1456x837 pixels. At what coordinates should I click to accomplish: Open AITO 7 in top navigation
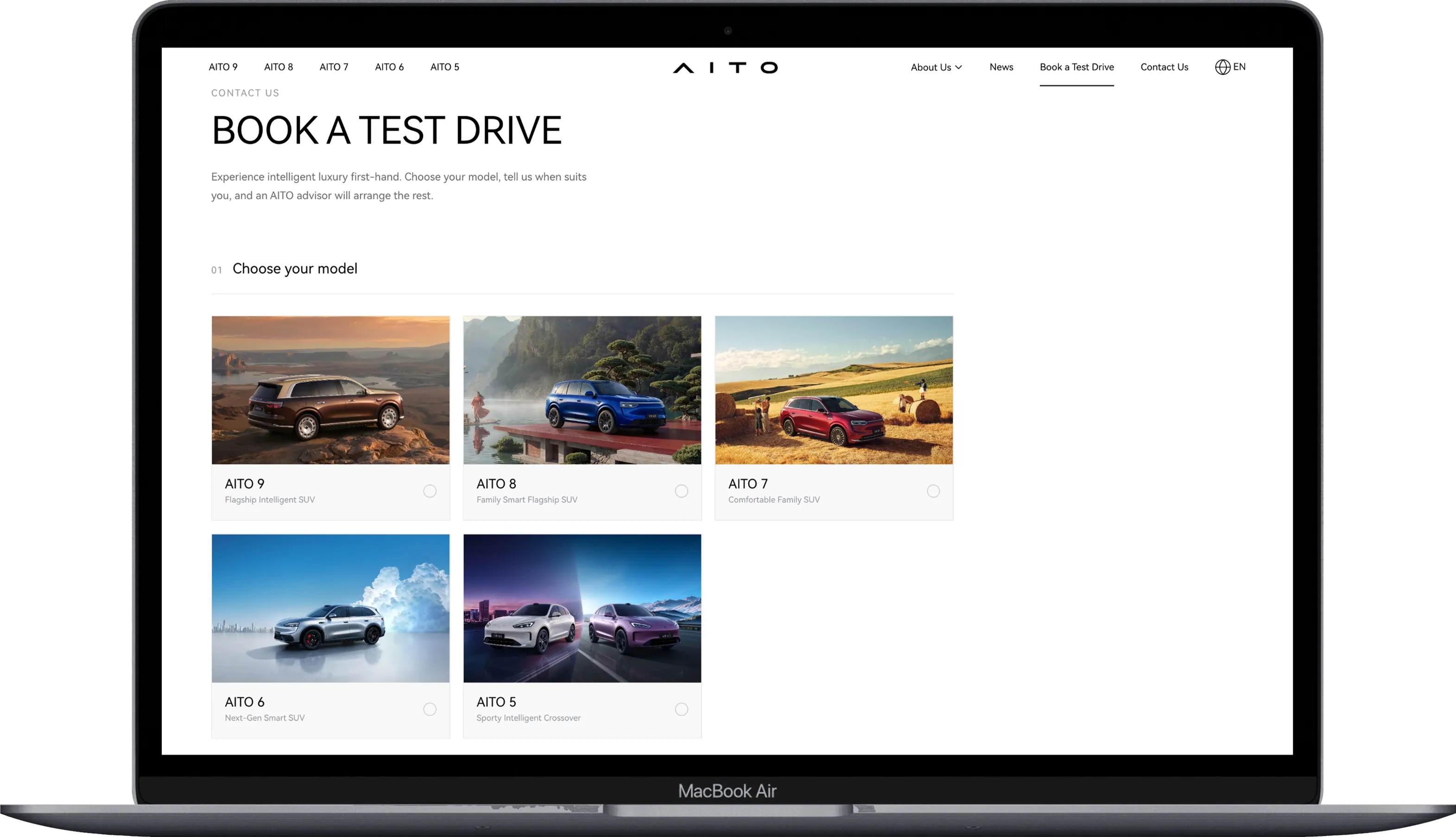(x=334, y=67)
